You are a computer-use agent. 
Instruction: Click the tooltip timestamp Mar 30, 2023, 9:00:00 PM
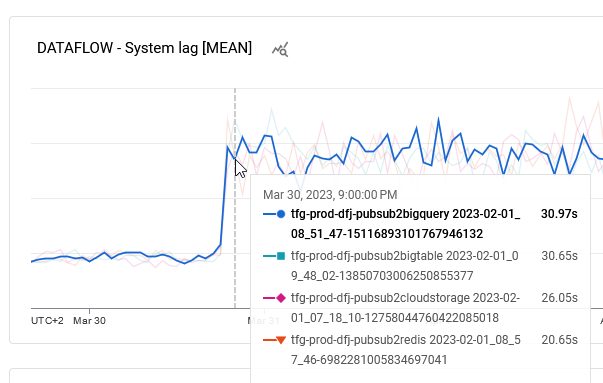(330, 195)
